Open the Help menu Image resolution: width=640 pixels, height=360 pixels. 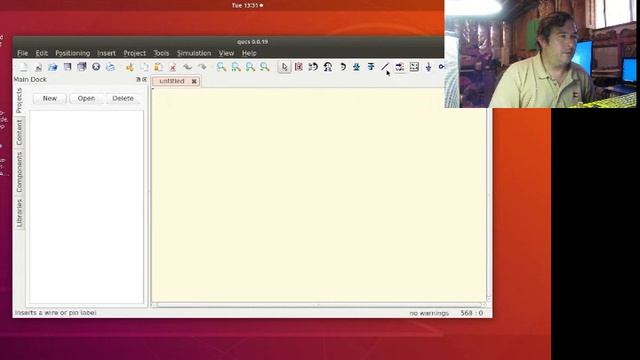[249, 53]
